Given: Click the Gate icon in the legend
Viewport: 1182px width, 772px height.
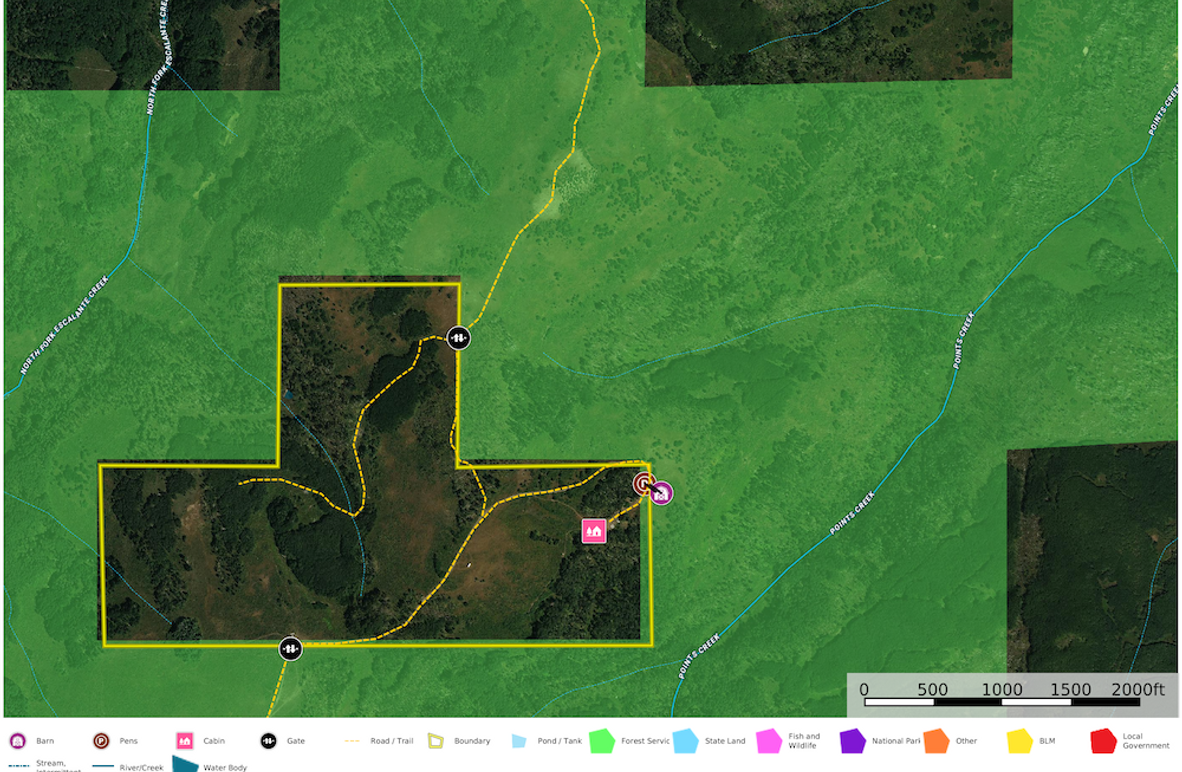Looking at the screenshot, I should (x=268, y=741).
